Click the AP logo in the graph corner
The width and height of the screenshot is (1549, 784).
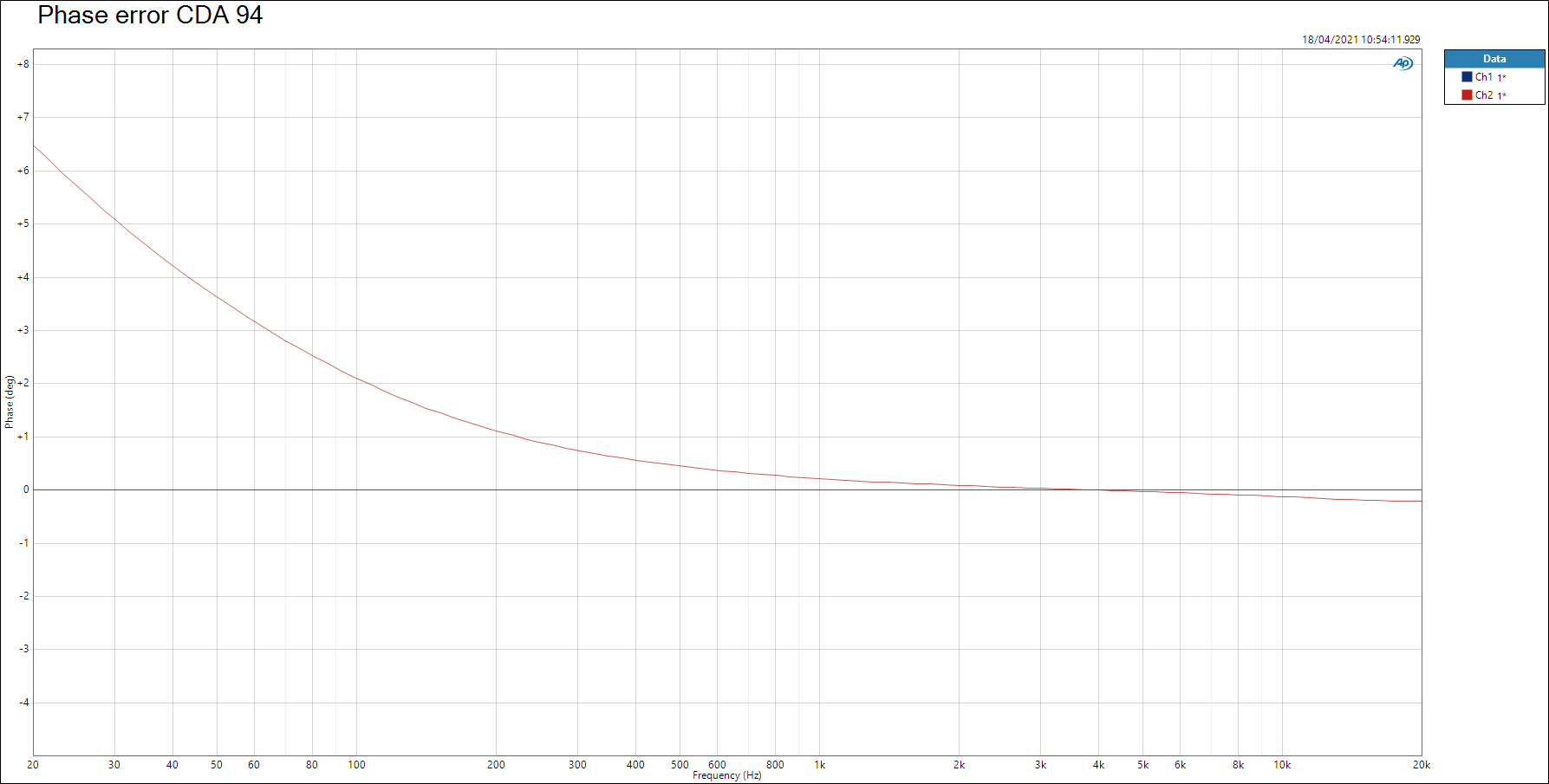[1403, 63]
